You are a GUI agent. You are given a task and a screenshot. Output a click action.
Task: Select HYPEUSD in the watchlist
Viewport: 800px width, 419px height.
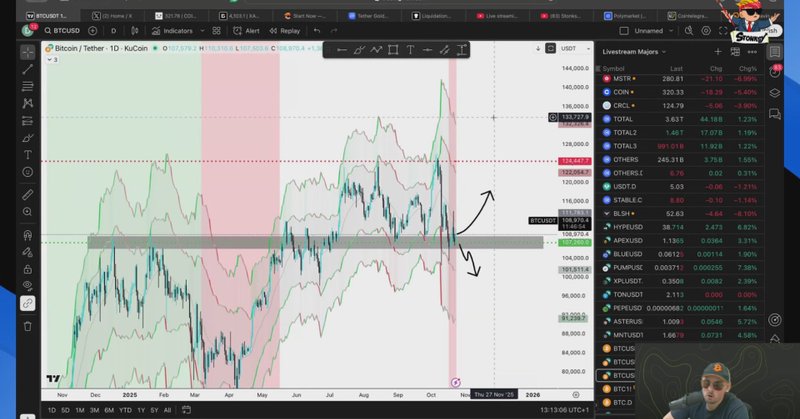tap(680, 227)
